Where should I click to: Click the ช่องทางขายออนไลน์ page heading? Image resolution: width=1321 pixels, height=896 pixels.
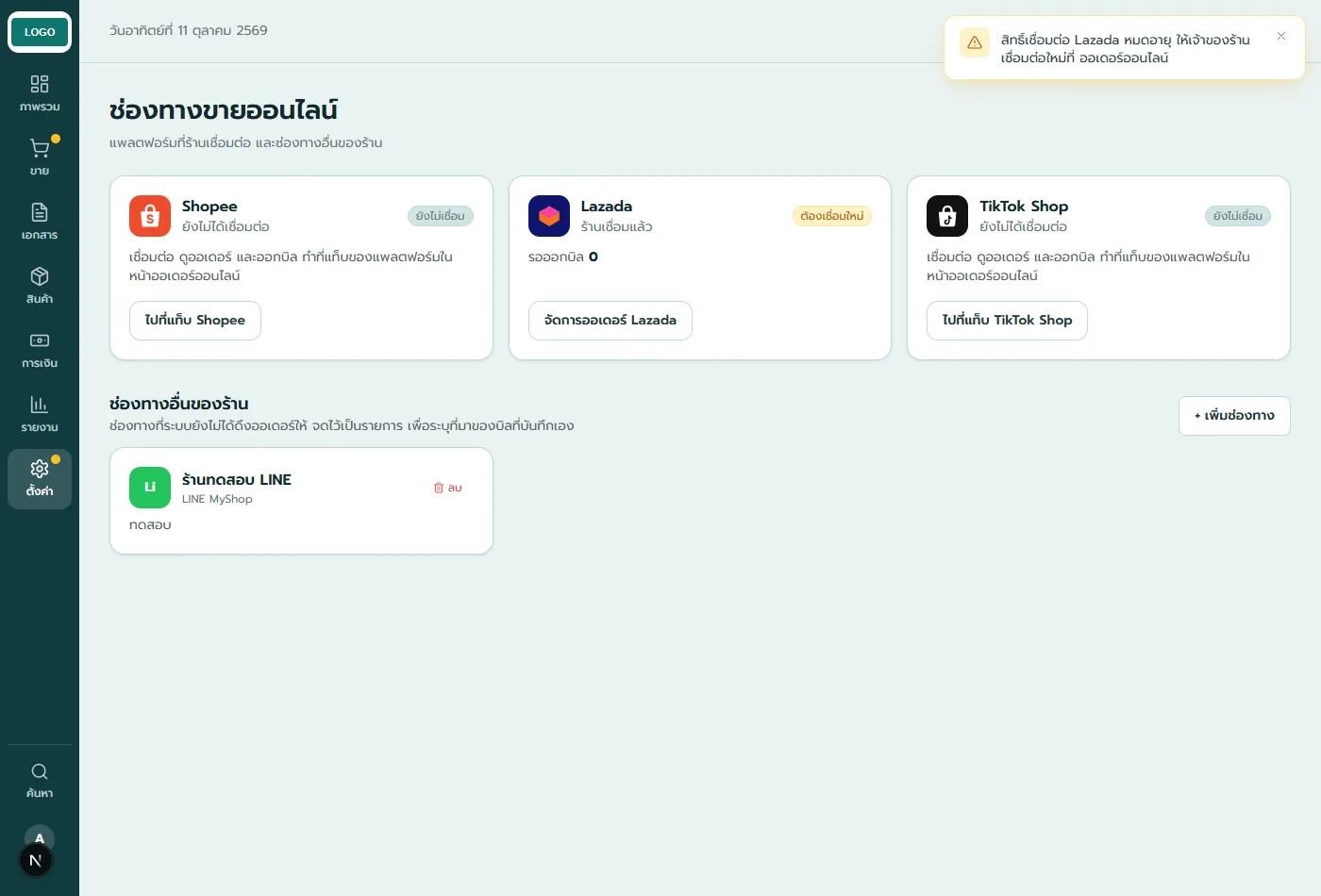[224, 110]
